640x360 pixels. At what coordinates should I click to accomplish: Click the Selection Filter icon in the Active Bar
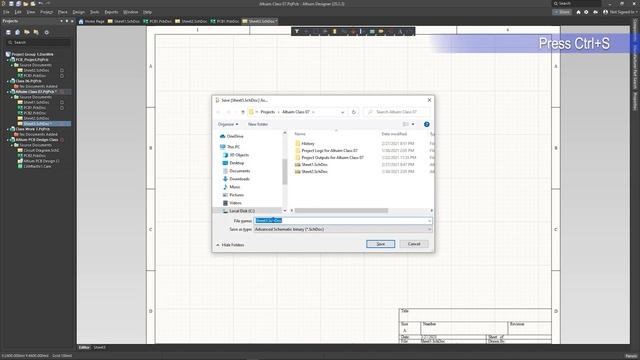point(297,31)
